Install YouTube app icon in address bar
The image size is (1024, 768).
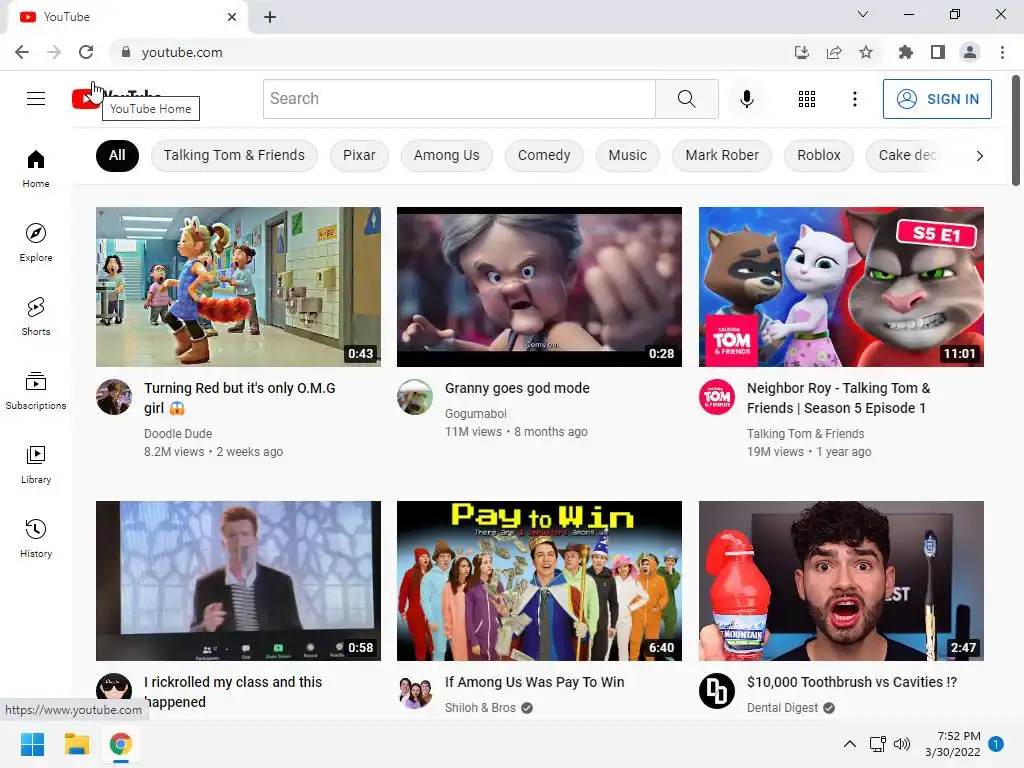[x=802, y=52]
